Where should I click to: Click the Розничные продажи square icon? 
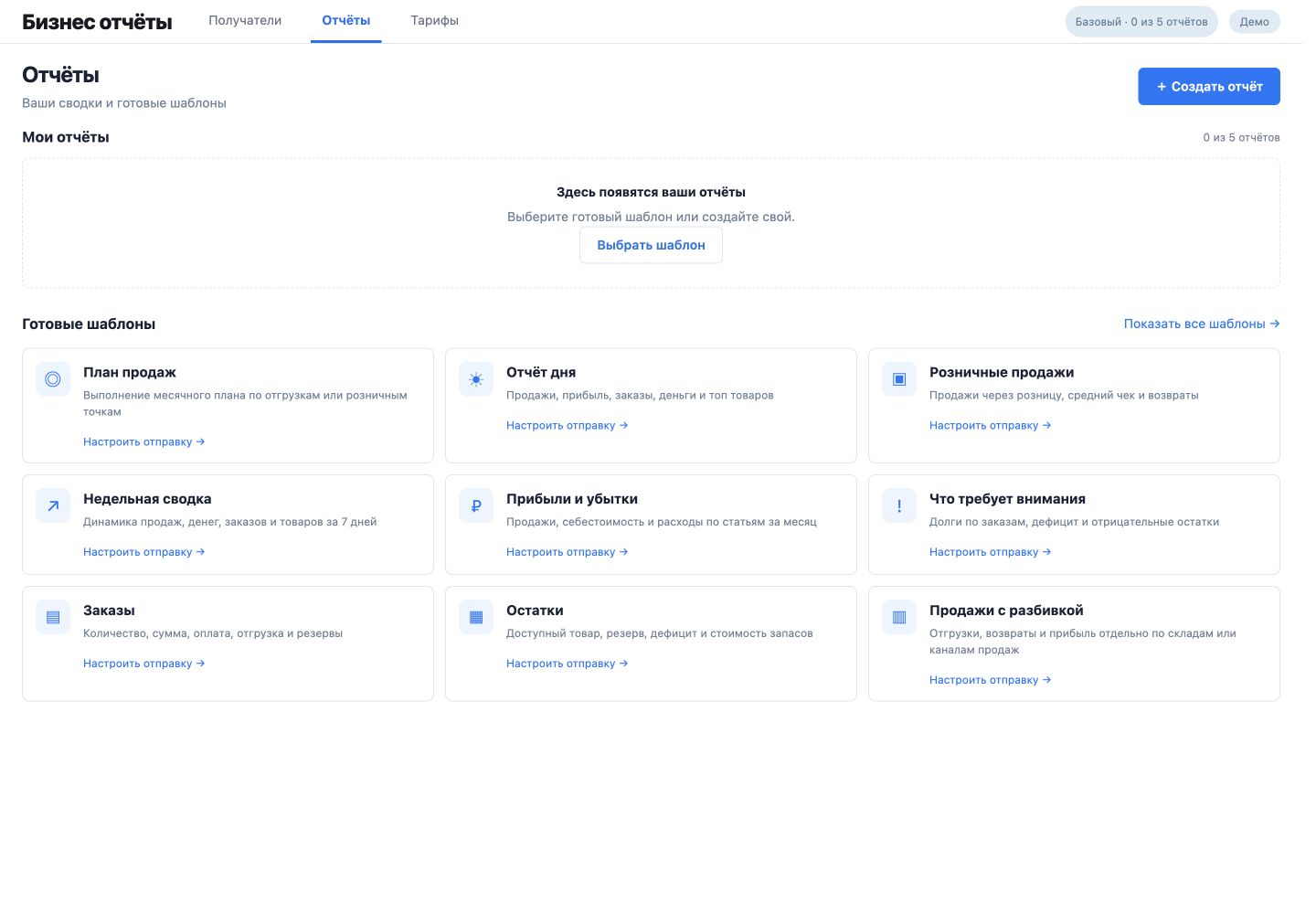(899, 379)
